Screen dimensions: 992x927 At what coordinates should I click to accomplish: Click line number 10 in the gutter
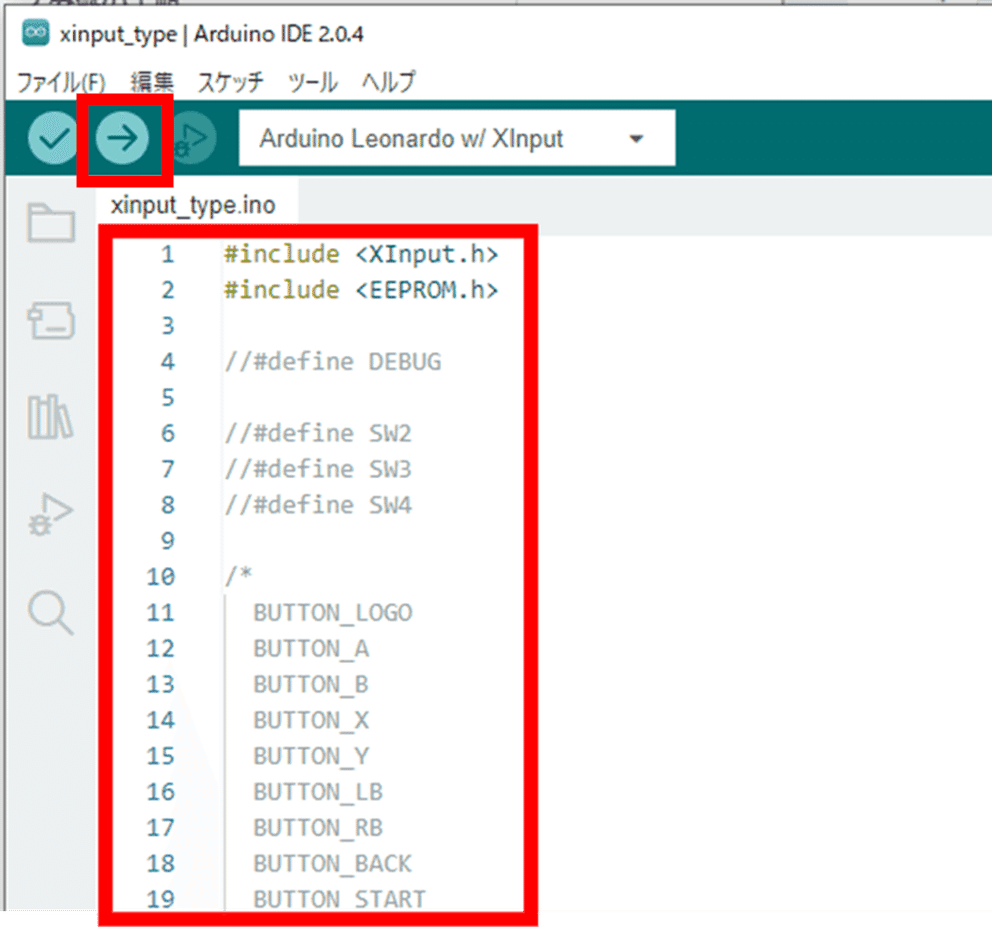pos(161,577)
